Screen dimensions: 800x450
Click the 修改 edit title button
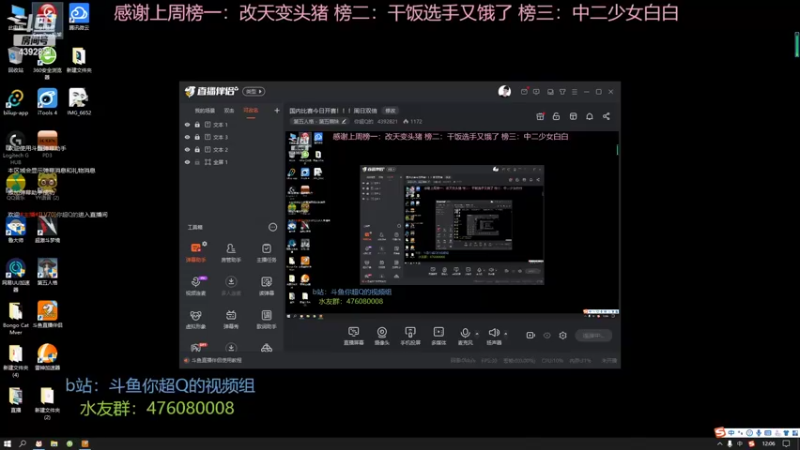pyautogui.click(x=390, y=111)
